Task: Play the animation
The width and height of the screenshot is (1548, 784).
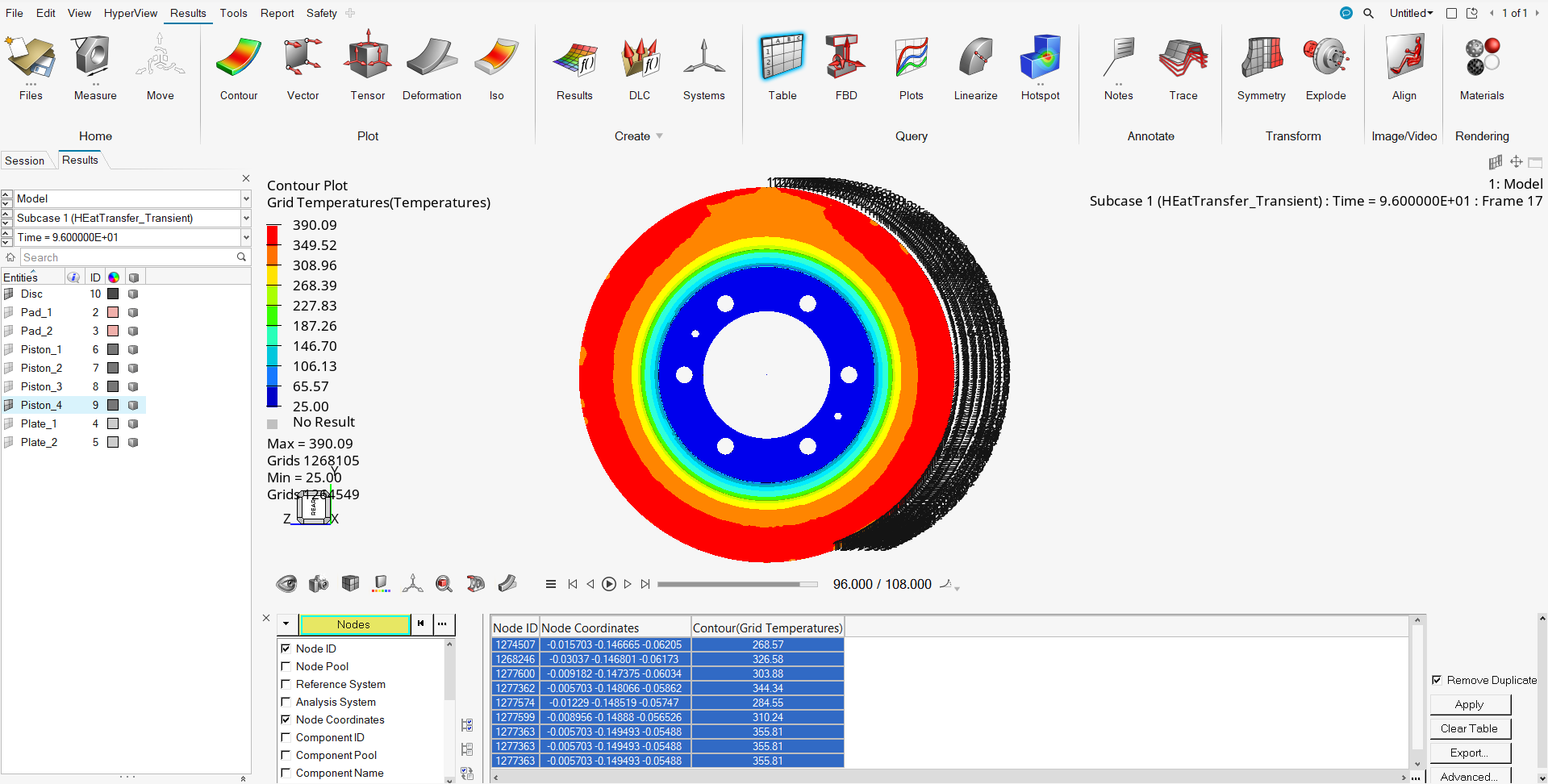Action: (609, 584)
